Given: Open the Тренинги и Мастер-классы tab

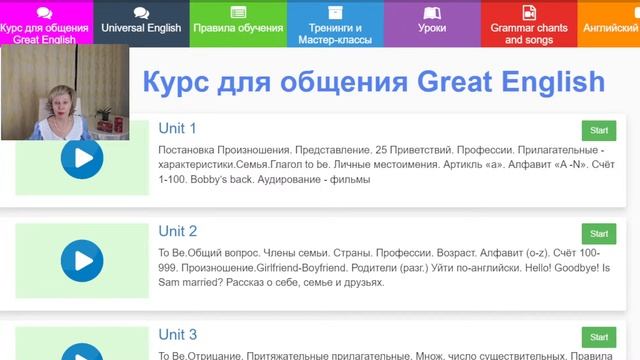Looking at the screenshot, I should (335, 24).
